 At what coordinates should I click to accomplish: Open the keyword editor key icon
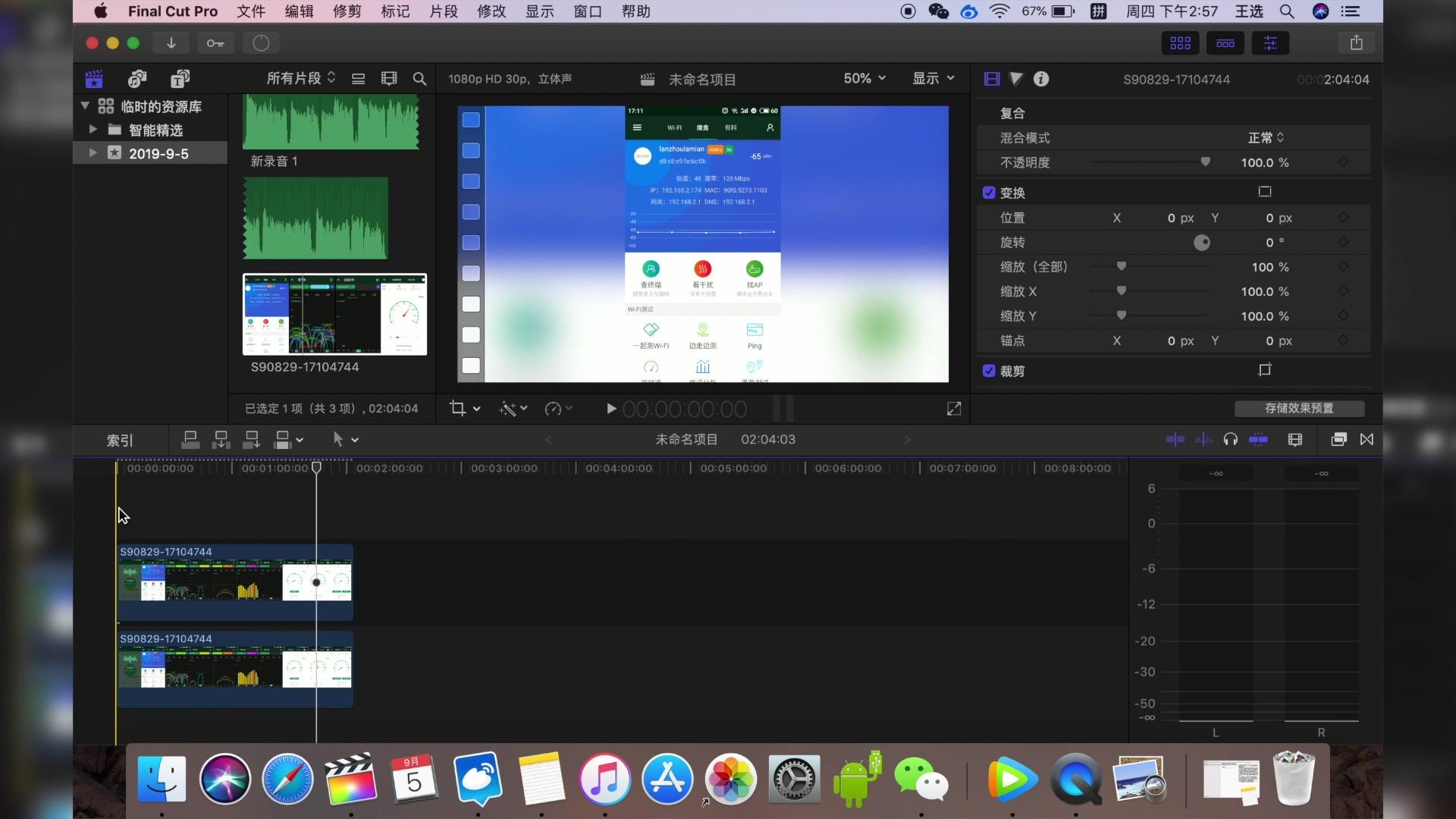(x=215, y=43)
